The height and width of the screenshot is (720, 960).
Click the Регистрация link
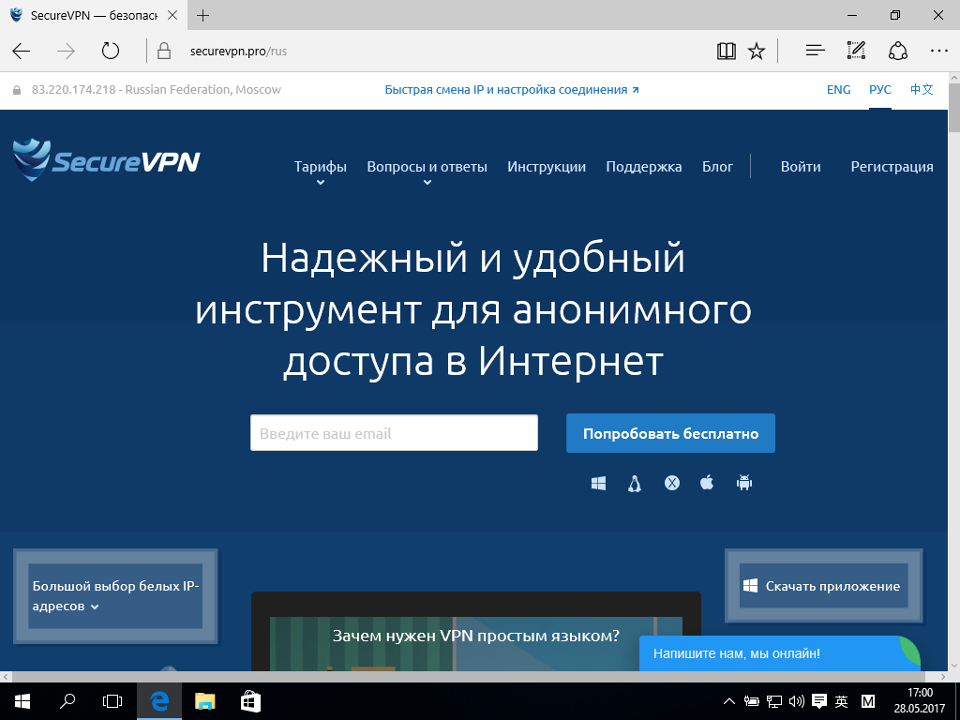click(x=891, y=167)
